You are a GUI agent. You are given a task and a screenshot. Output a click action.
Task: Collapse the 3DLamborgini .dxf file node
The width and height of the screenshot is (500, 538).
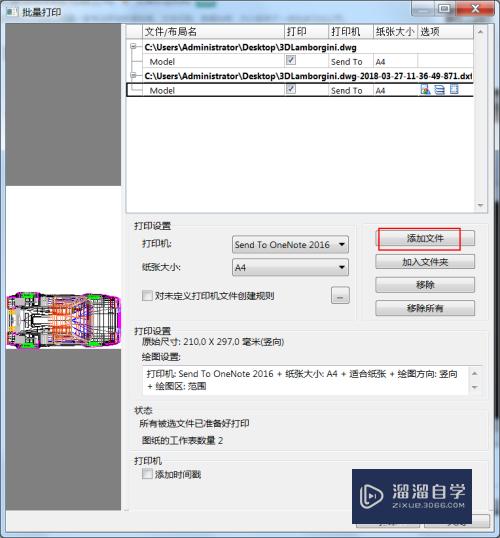coord(133,75)
